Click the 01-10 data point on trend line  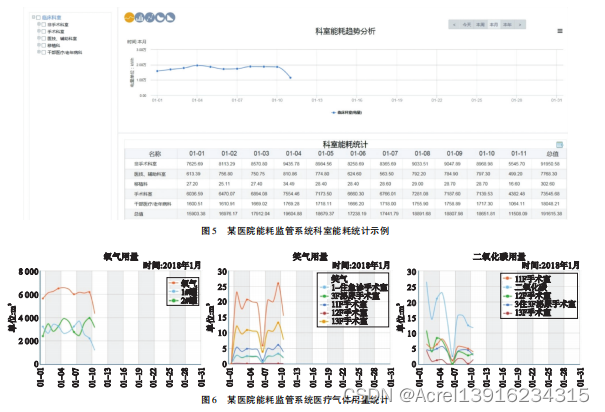coord(277,67)
